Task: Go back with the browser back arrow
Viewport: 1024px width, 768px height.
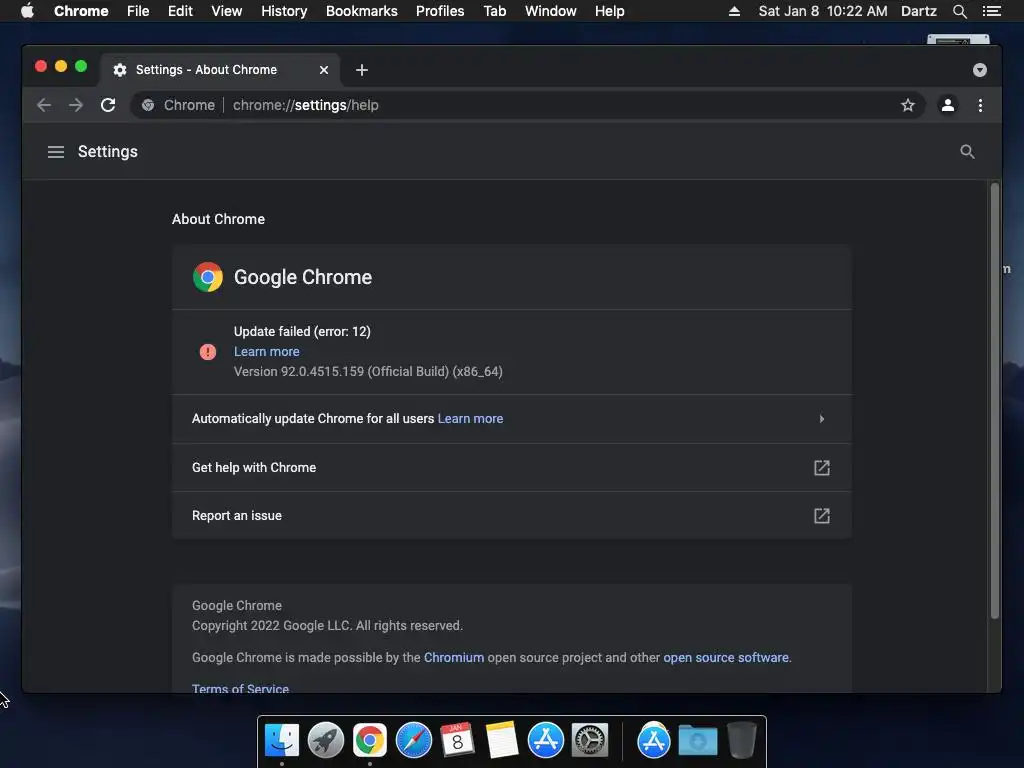Action: pyautogui.click(x=44, y=105)
